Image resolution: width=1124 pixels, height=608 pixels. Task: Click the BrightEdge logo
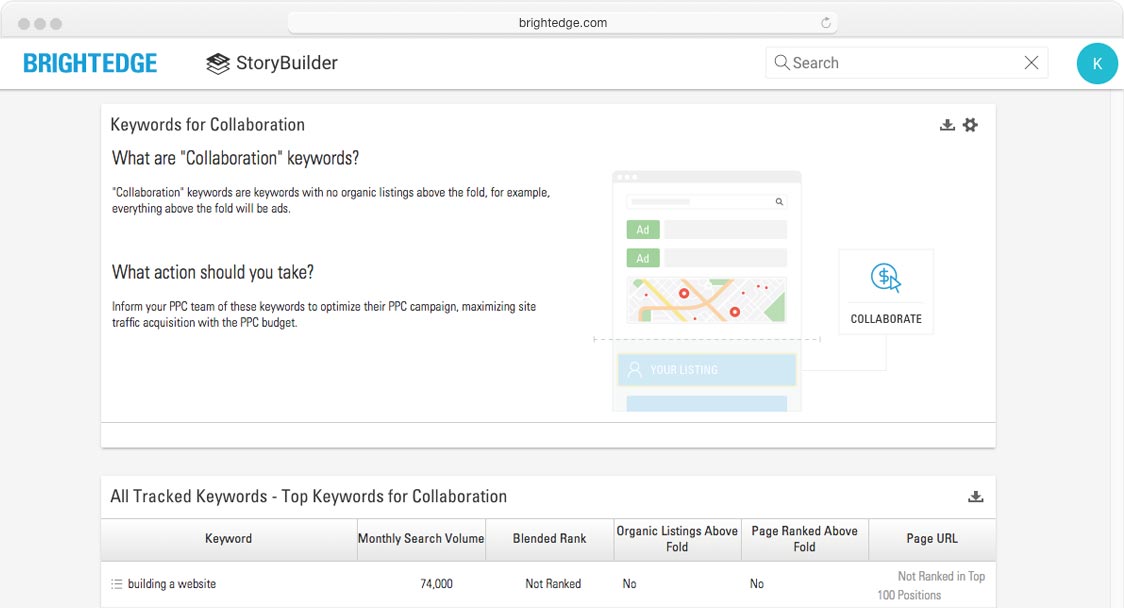tap(90, 63)
